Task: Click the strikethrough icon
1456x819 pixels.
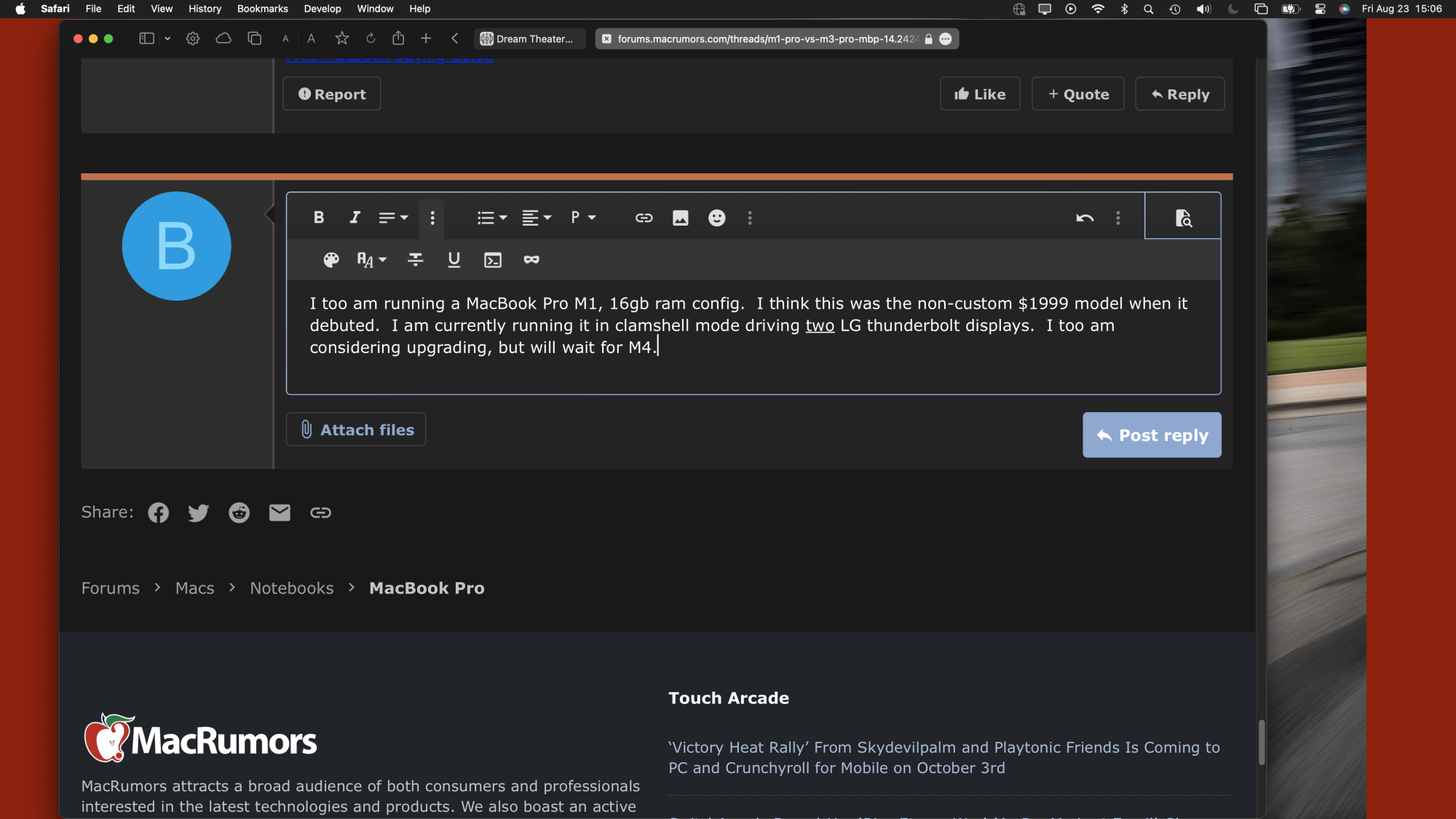Action: click(415, 260)
